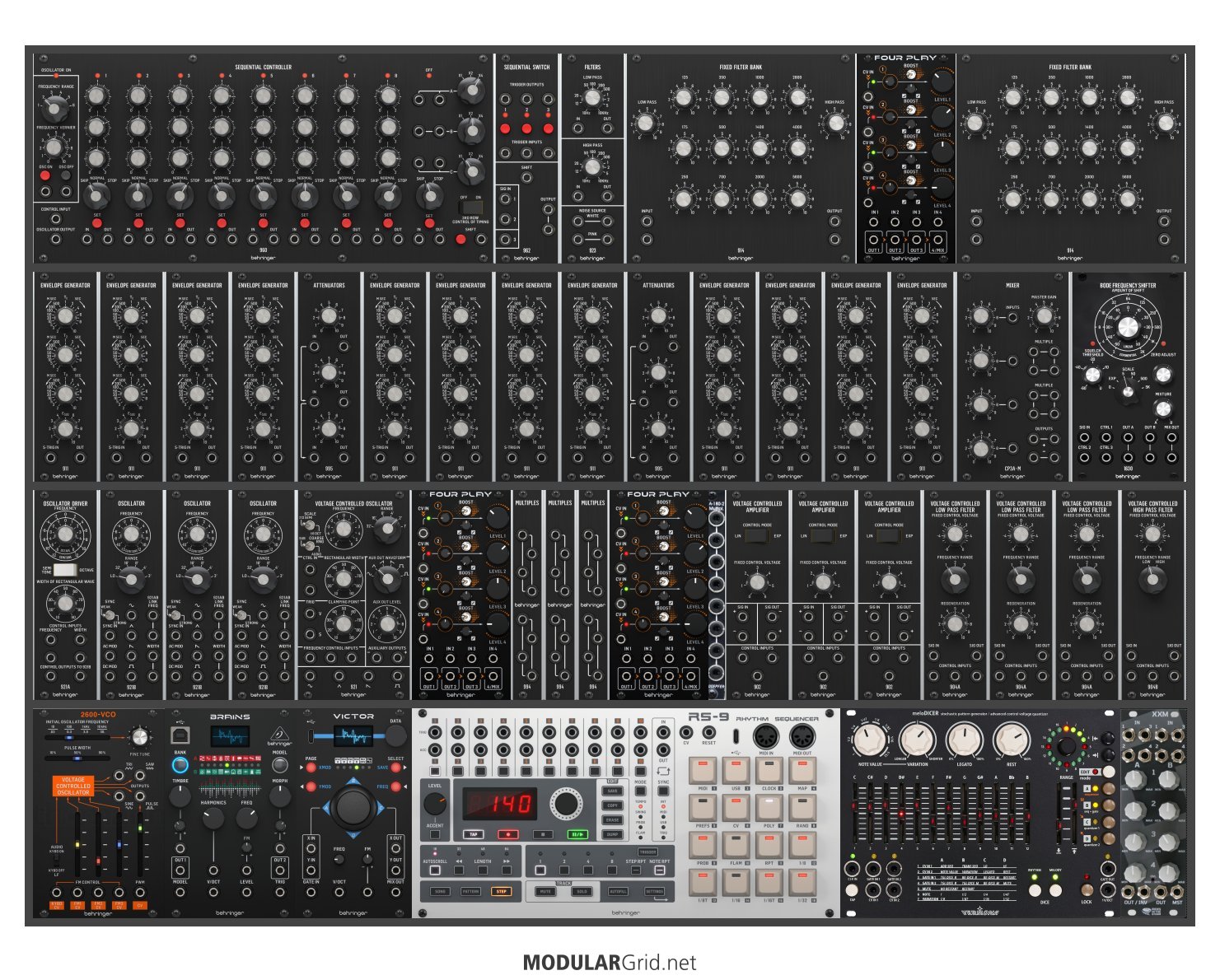Viewport: 1220px width, 980px height.
Task: Flip the 921A semitone/octave switch
Action: point(64,570)
